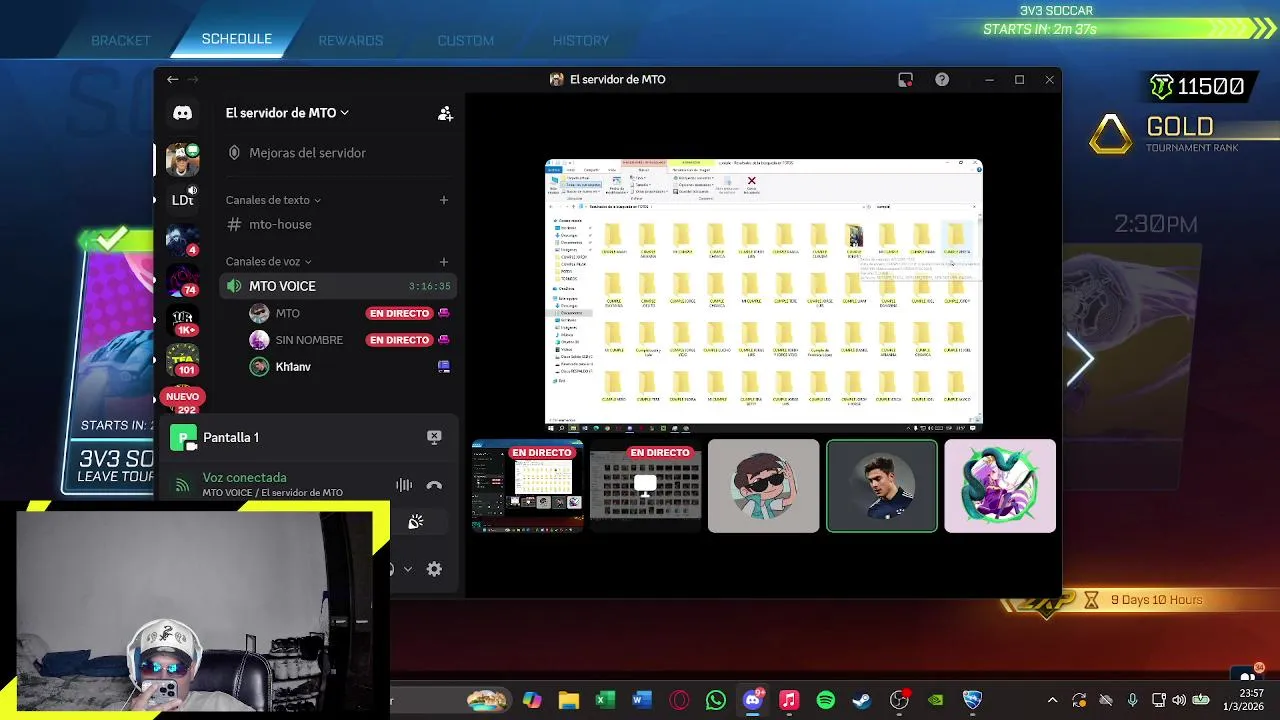Collapse Canales de voz category

click(x=269, y=262)
